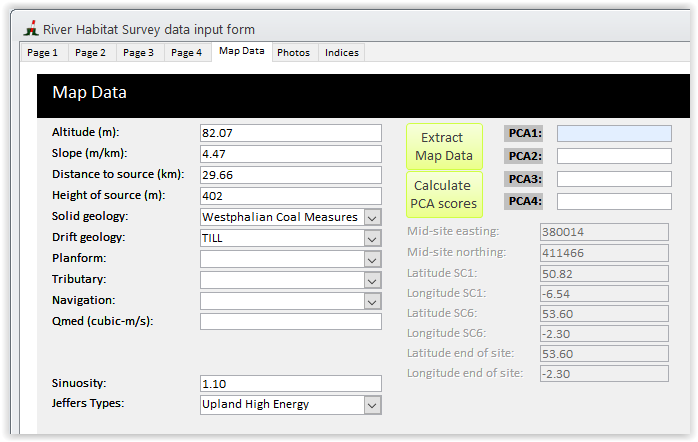Click the Latitude SC1 value 50.82
This screenshot has height=442, width=698.
pyautogui.click(x=604, y=274)
